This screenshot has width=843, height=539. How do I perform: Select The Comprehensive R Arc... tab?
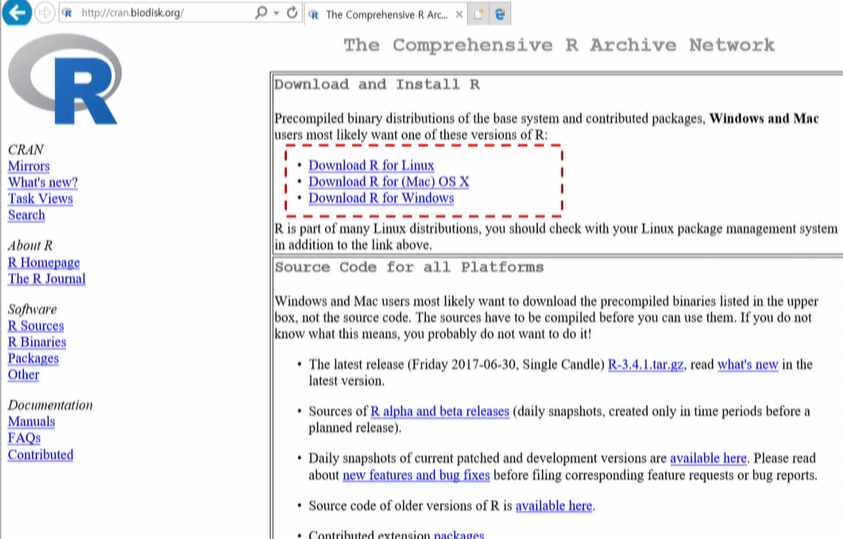click(386, 15)
